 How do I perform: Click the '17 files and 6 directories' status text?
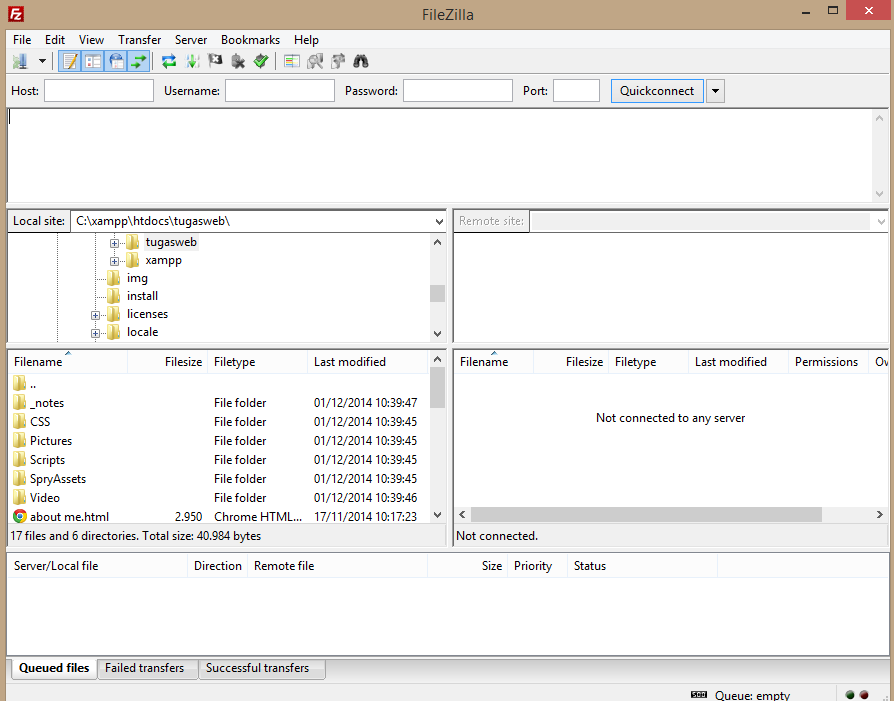(x=136, y=536)
